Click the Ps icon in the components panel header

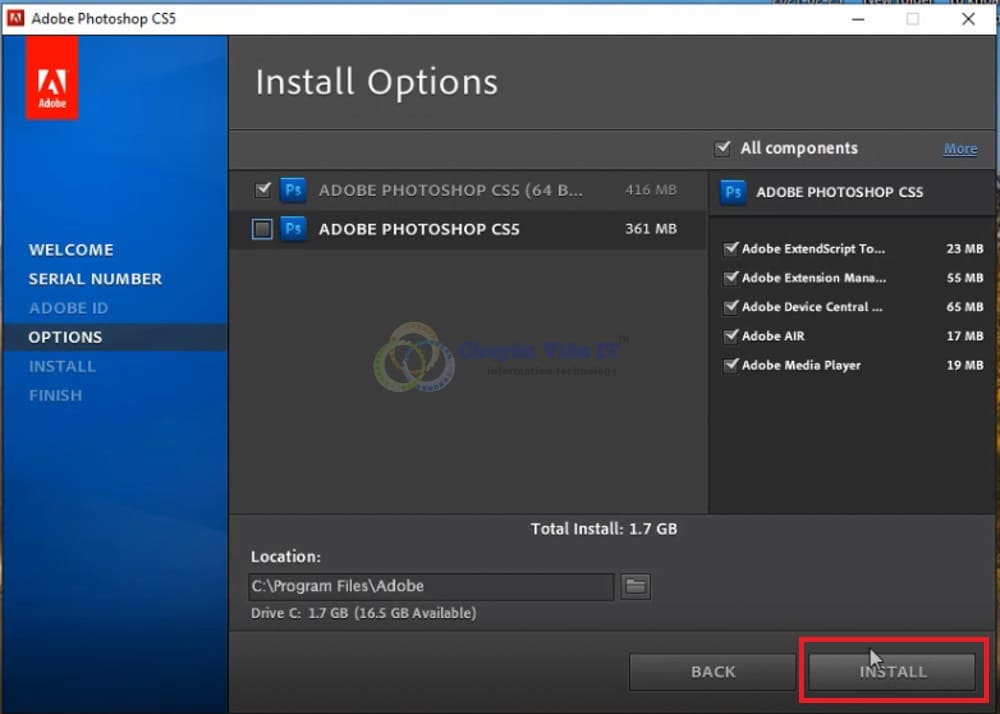[x=734, y=192]
